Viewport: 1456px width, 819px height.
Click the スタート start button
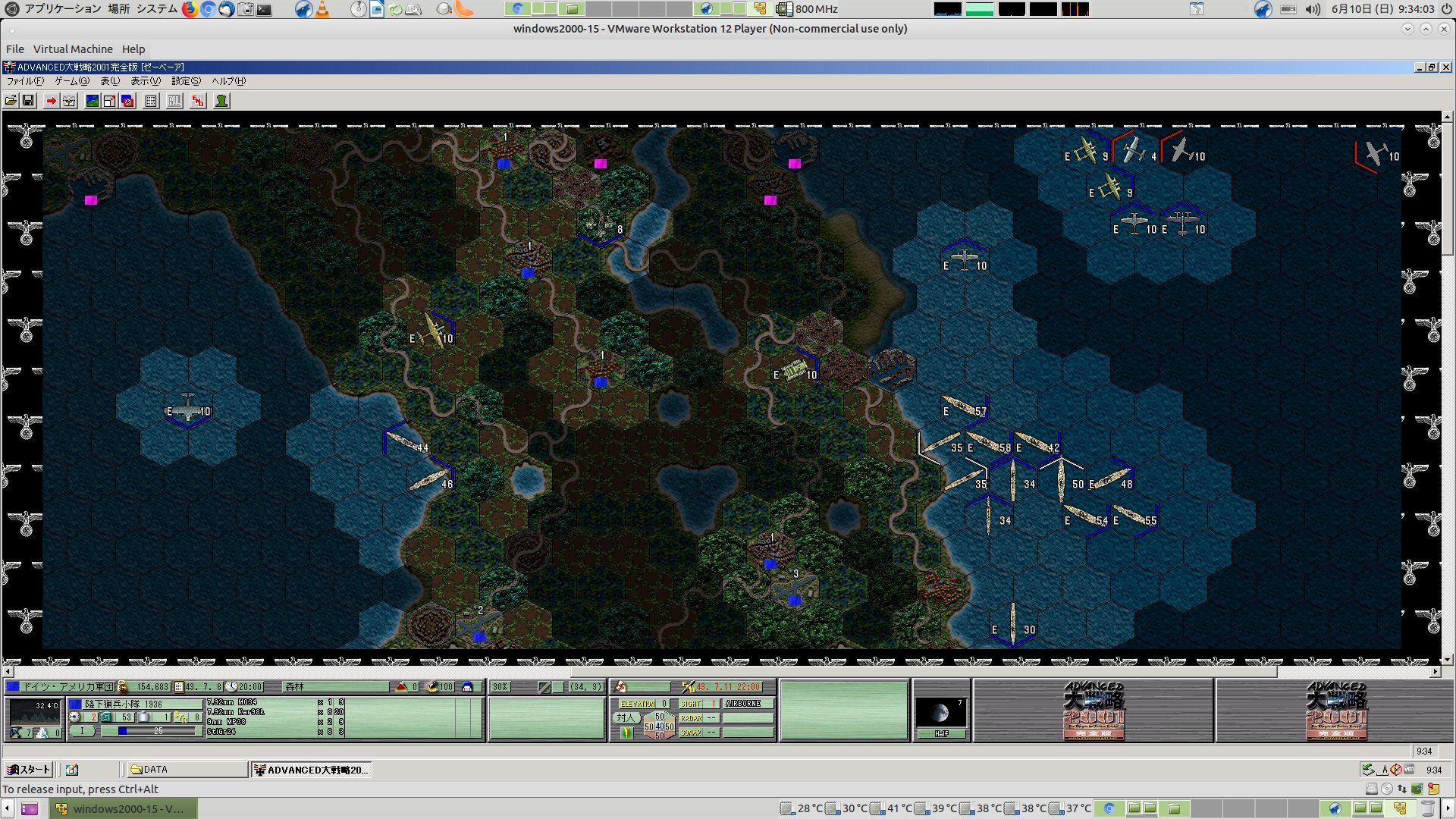(28, 770)
